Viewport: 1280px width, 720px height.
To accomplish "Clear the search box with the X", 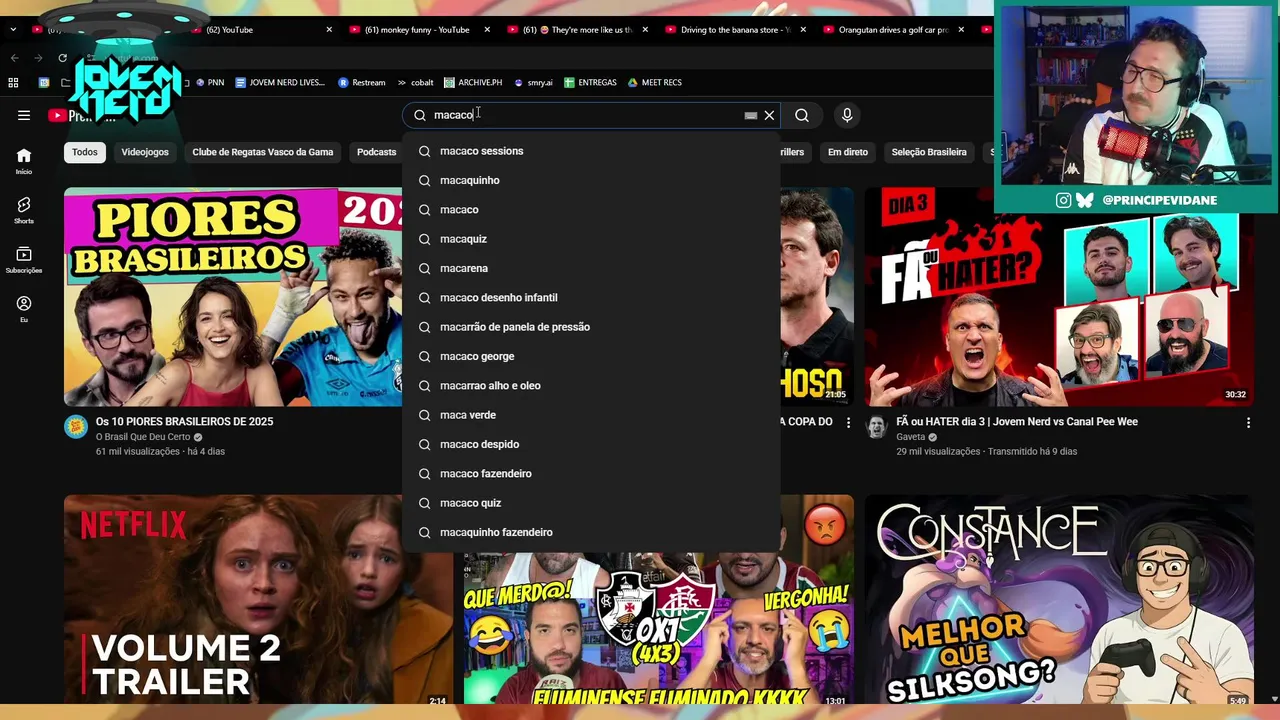I will 769,115.
